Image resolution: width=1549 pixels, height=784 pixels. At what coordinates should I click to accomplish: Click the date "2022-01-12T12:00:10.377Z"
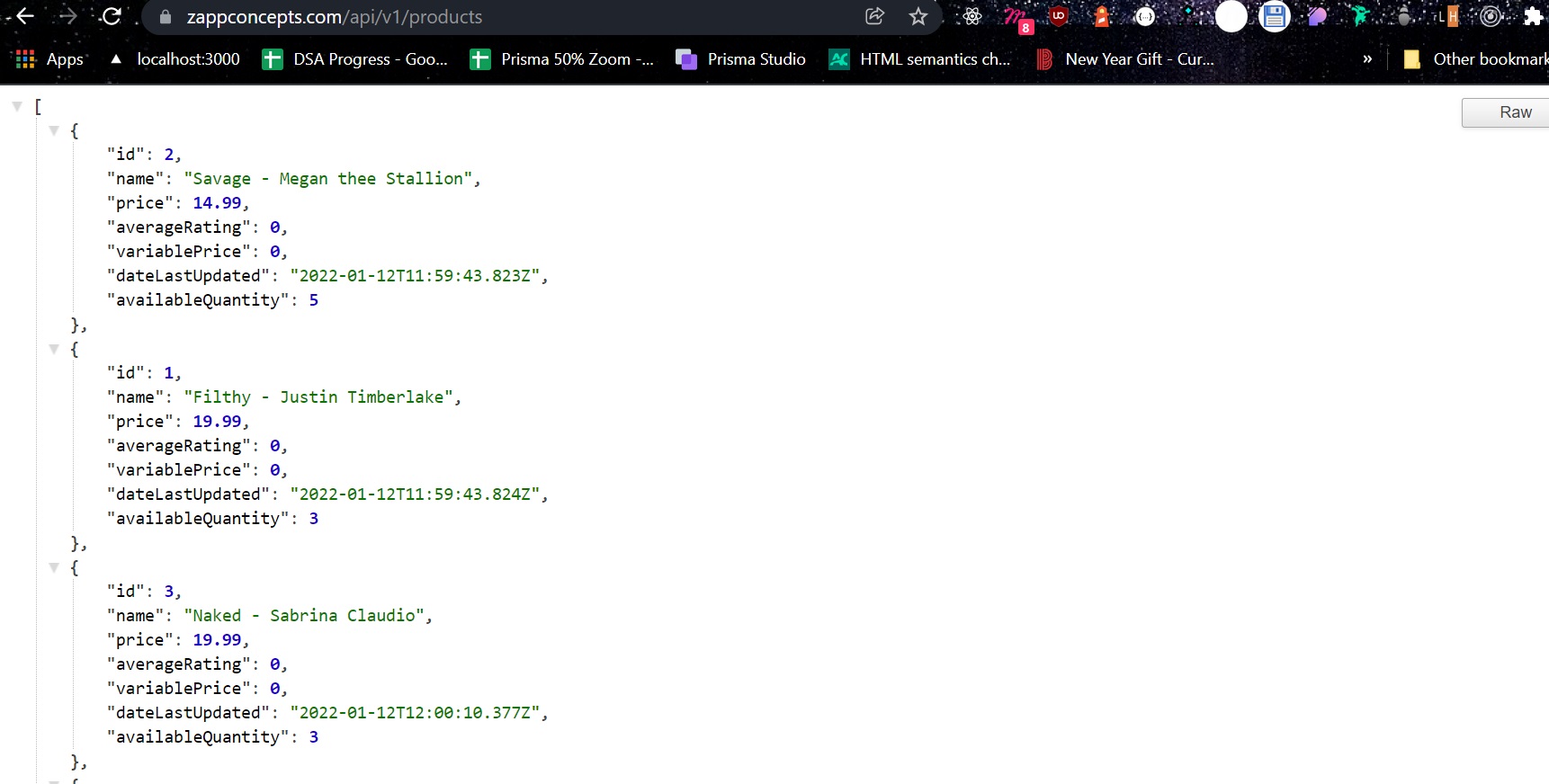pyautogui.click(x=415, y=713)
